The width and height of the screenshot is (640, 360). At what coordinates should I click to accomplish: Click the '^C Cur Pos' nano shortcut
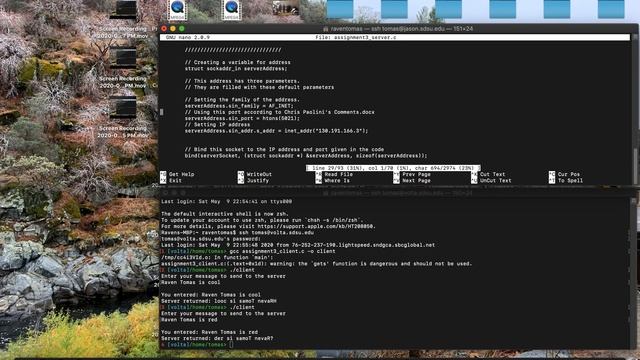pyautogui.click(x=565, y=174)
